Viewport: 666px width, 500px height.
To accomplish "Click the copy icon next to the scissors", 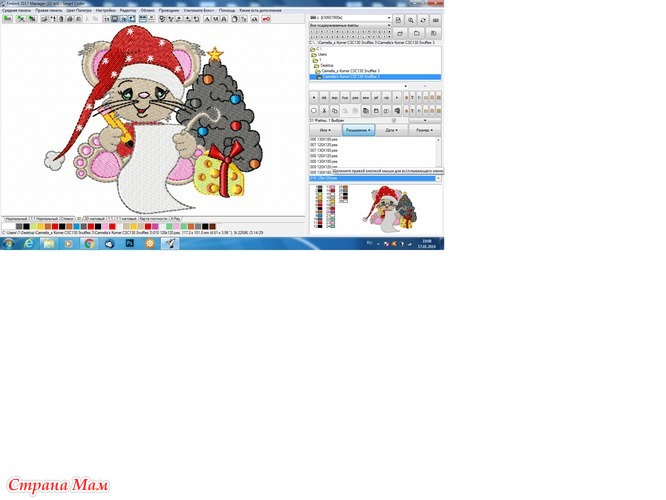I will click(335, 110).
